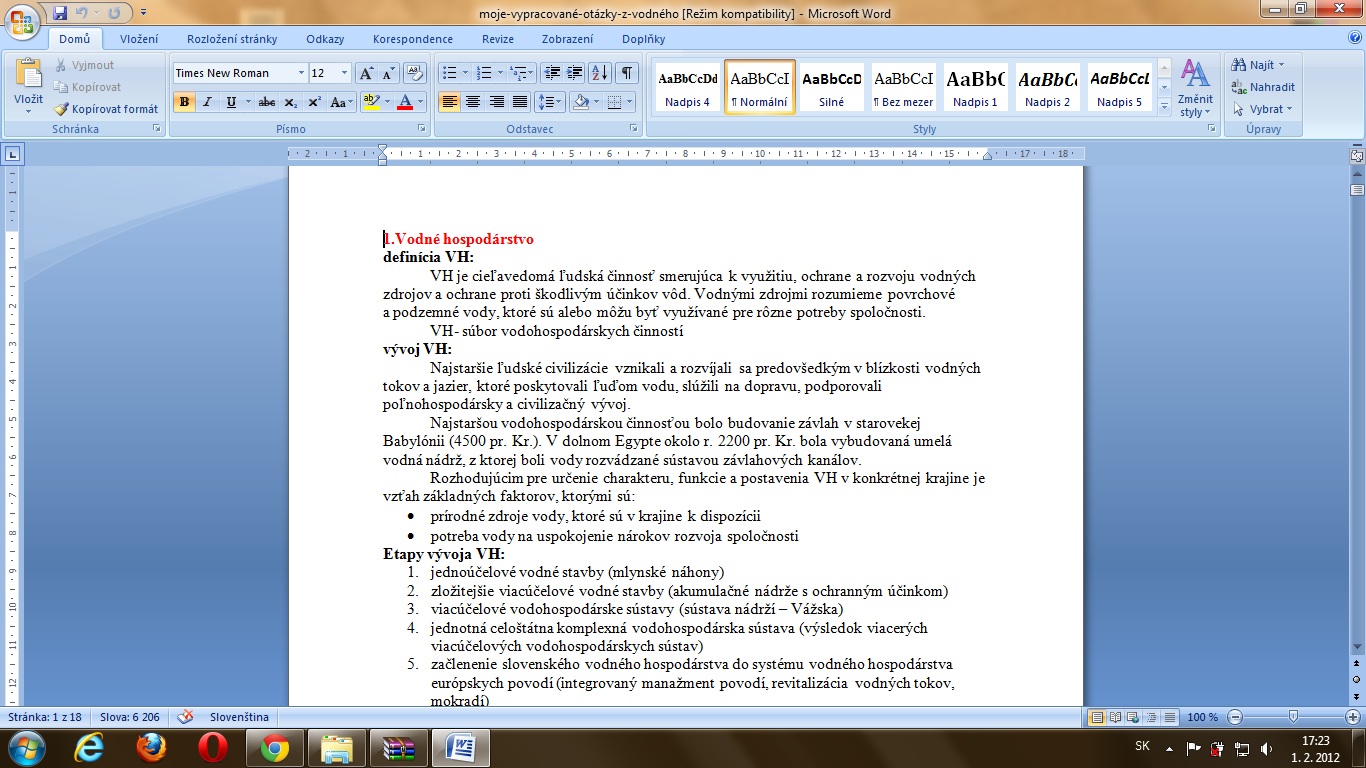Toggle italic formatting
The image size is (1366, 768).
click(x=208, y=102)
